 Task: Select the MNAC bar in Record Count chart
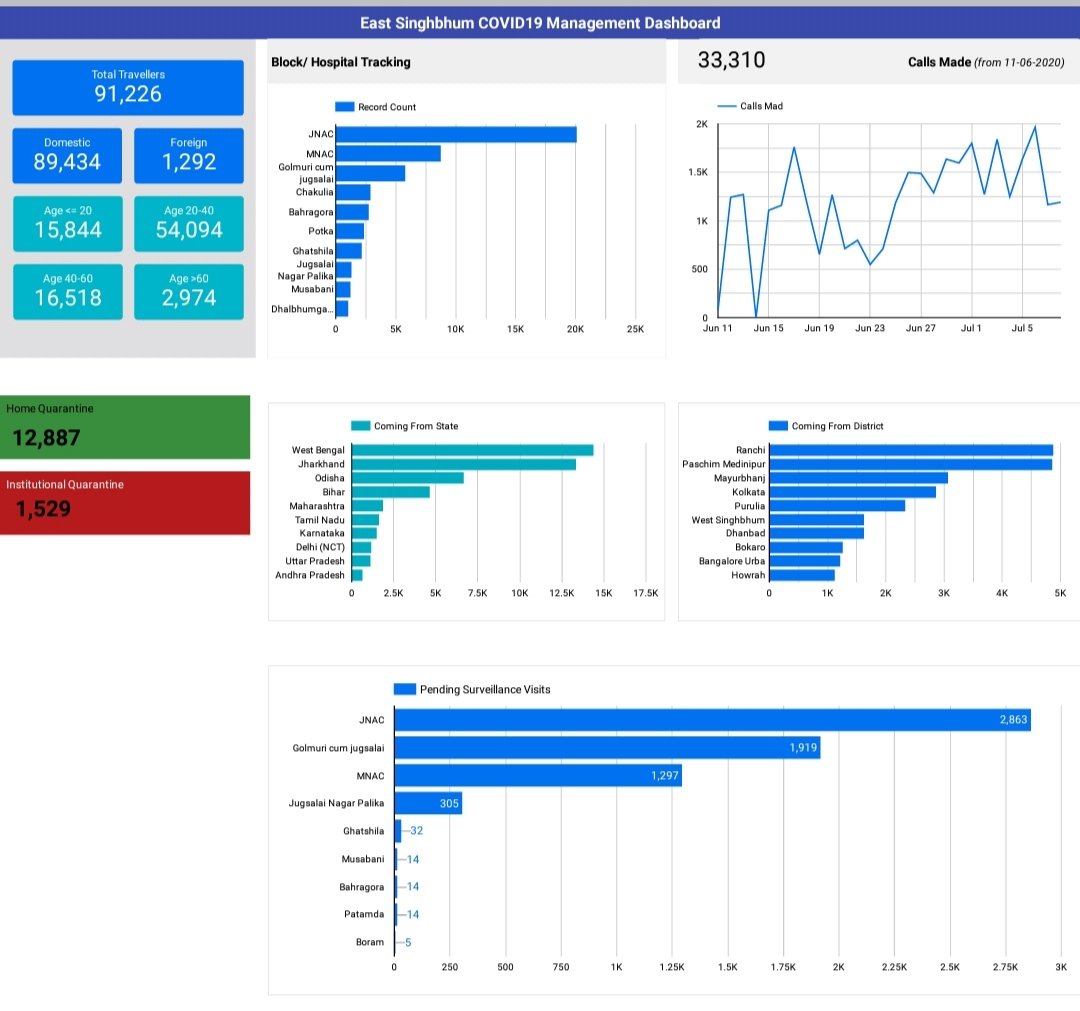(388, 154)
